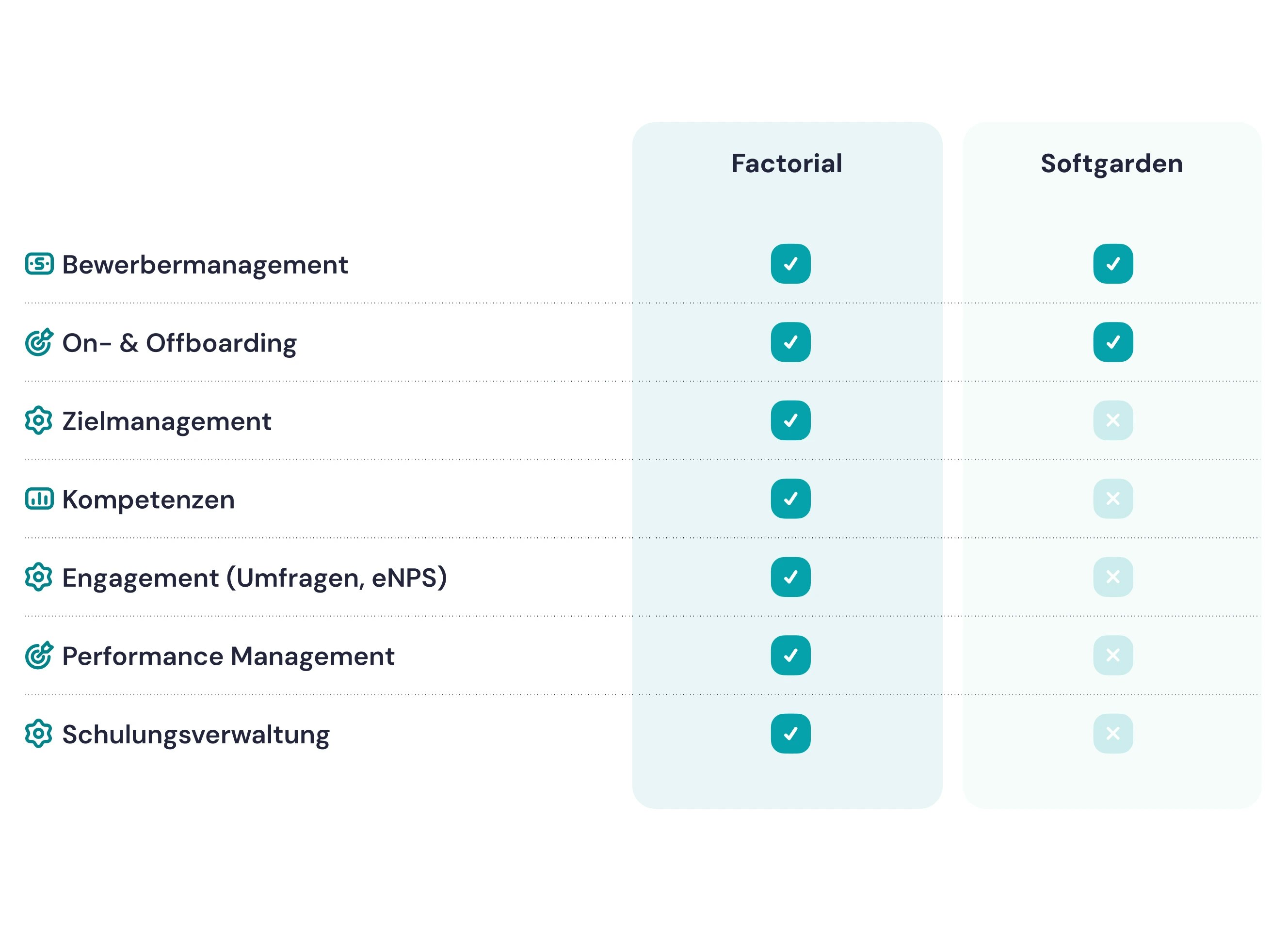This screenshot has height=931, width=1288.
Task: Click the bar chart icon beside Kompetenzen
Action: (39, 499)
